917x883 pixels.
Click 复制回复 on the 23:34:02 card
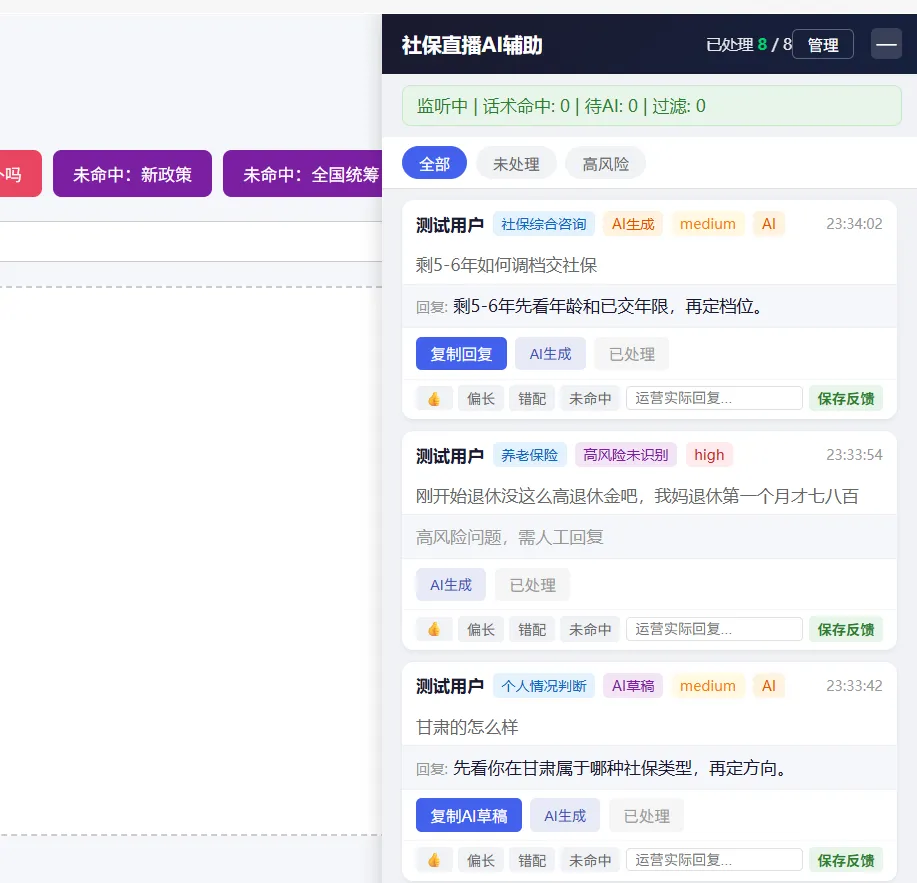[x=461, y=354]
